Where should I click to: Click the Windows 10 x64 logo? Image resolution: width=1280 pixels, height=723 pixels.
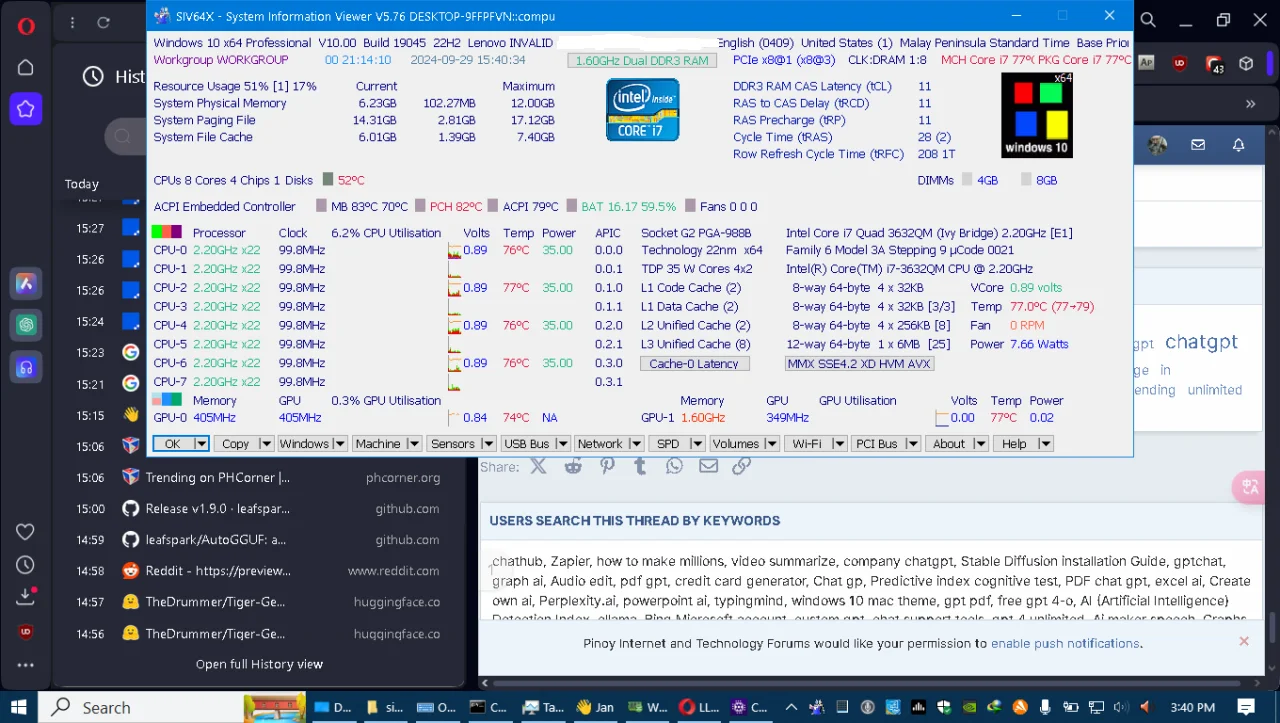[x=1037, y=115]
